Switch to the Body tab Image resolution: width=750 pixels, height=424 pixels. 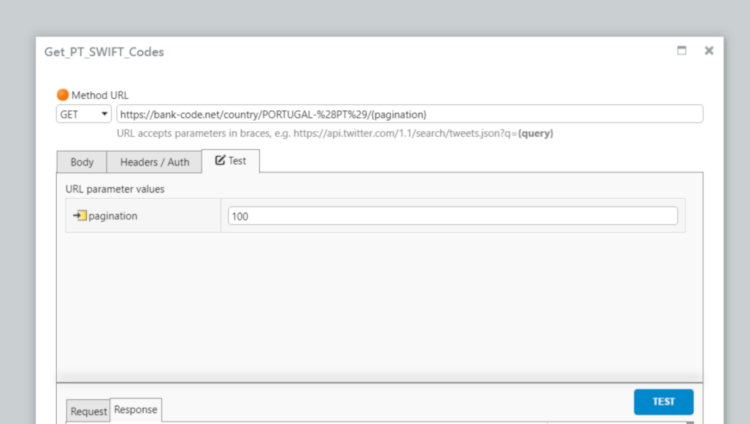point(82,162)
